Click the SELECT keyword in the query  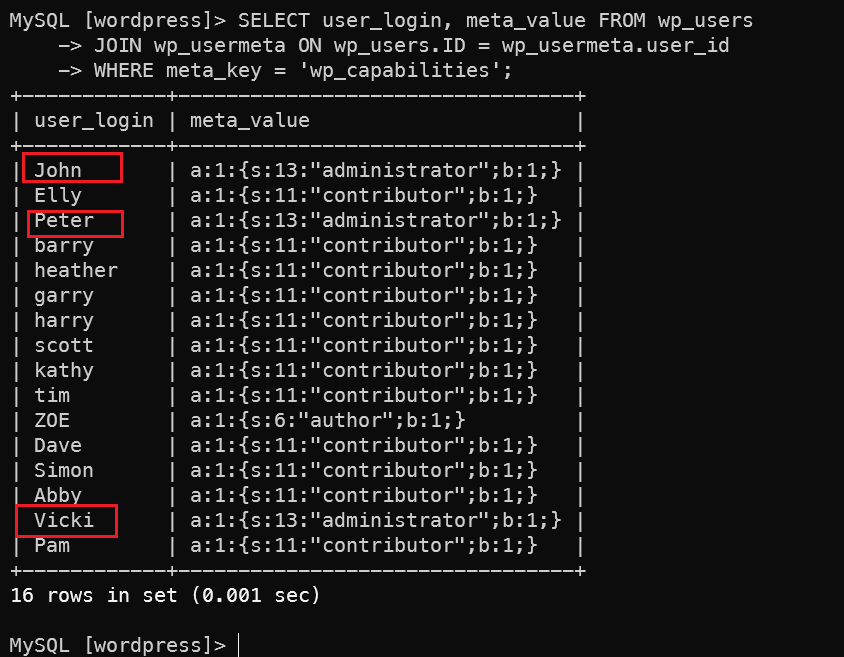point(273,21)
